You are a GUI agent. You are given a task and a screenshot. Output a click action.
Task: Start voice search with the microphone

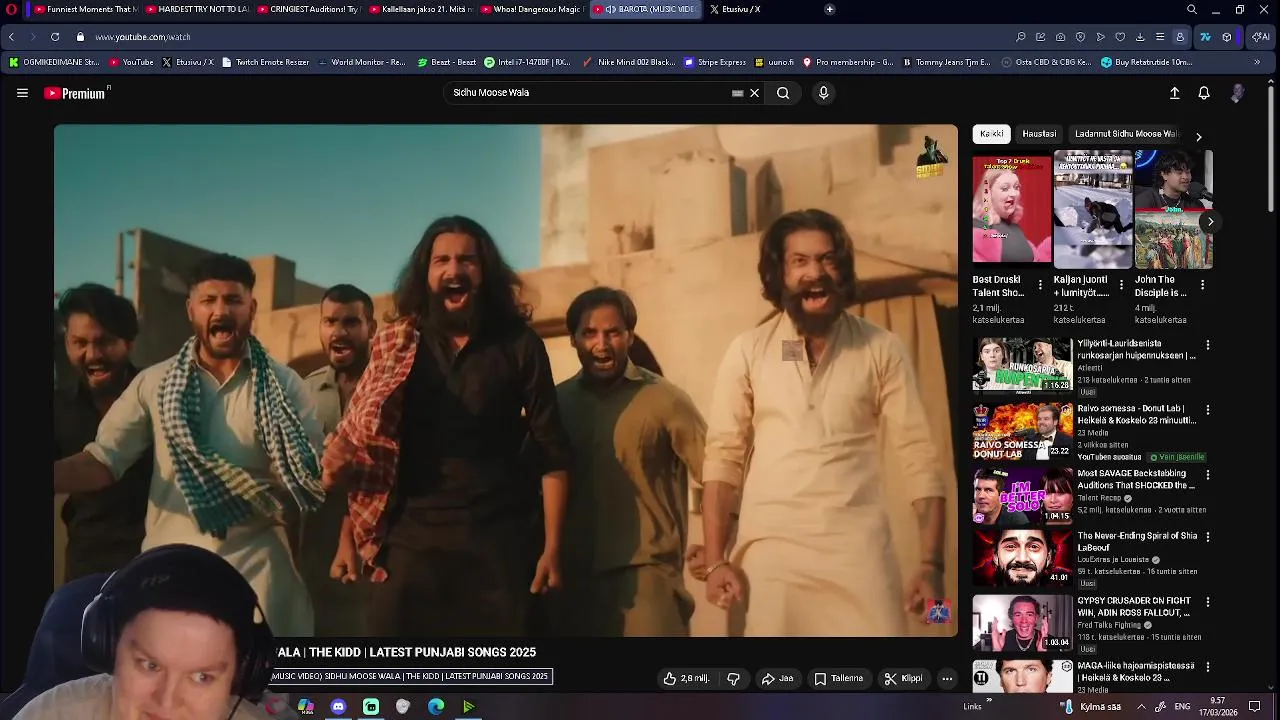(x=823, y=93)
